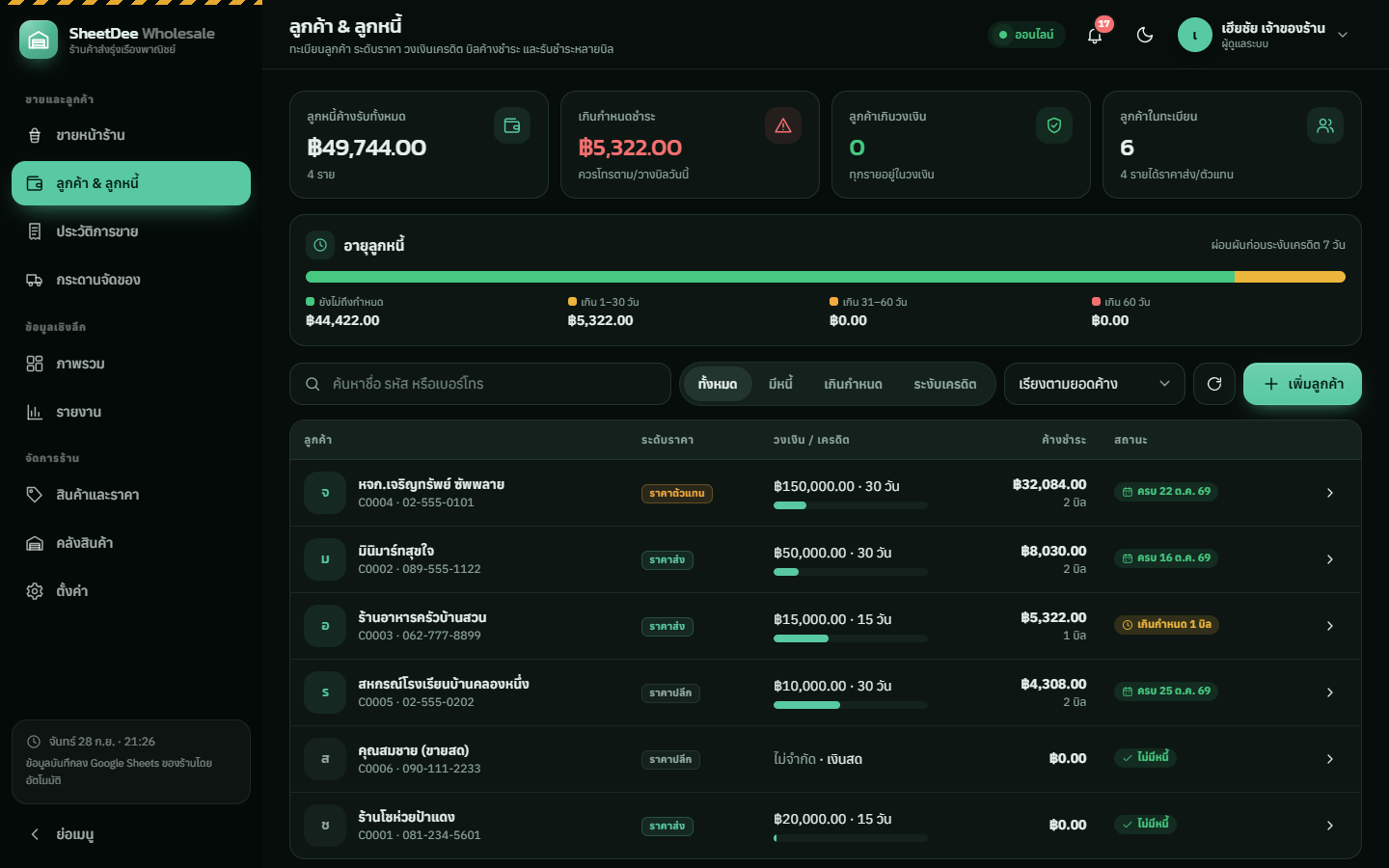
Task: Click the refresh icon beside sort dropdown
Action: tap(1214, 384)
